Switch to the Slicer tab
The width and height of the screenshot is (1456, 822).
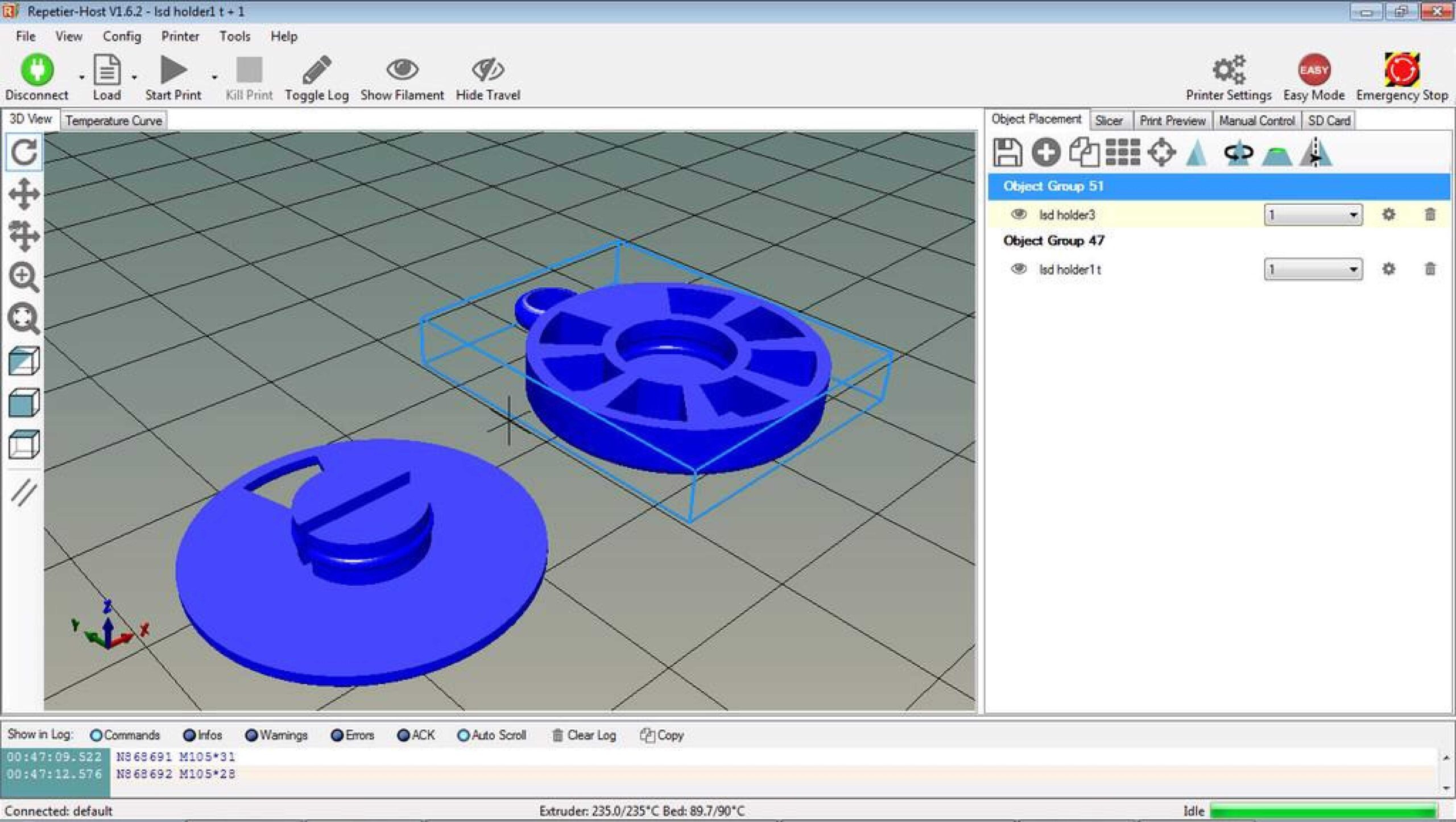tap(1108, 121)
